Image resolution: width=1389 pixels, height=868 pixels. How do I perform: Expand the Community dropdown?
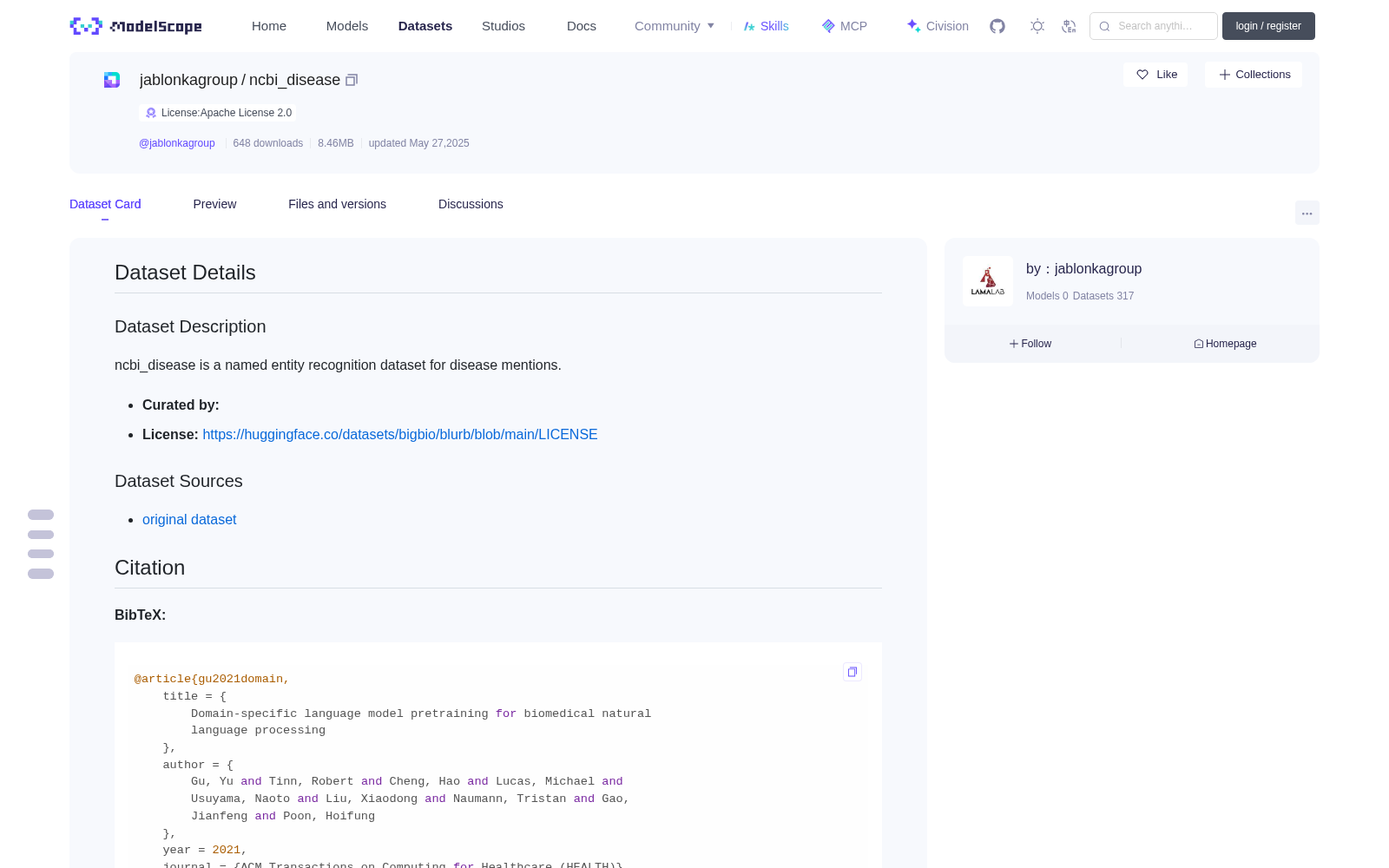[x=675, y=26]
